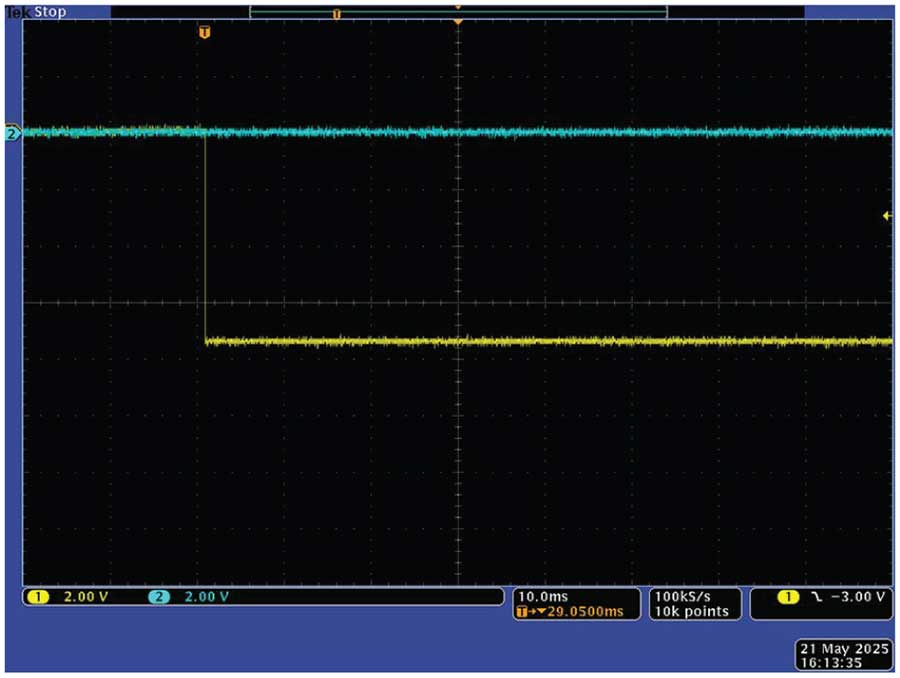Click the 10k points record length readout
This screenshot has width=900, height=678.
pyautogui.click(x=691, y=611)
